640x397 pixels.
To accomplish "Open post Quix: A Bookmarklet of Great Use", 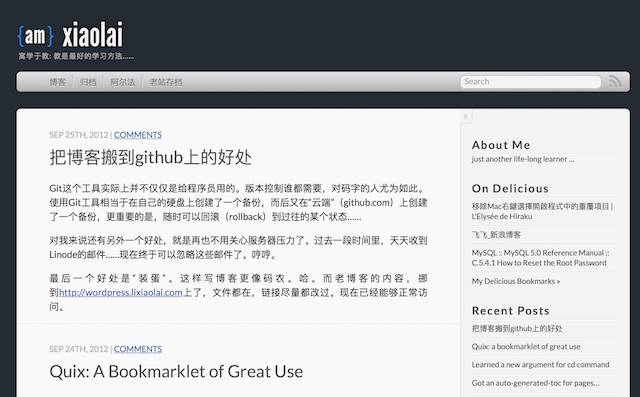I will tap(176, 371).
